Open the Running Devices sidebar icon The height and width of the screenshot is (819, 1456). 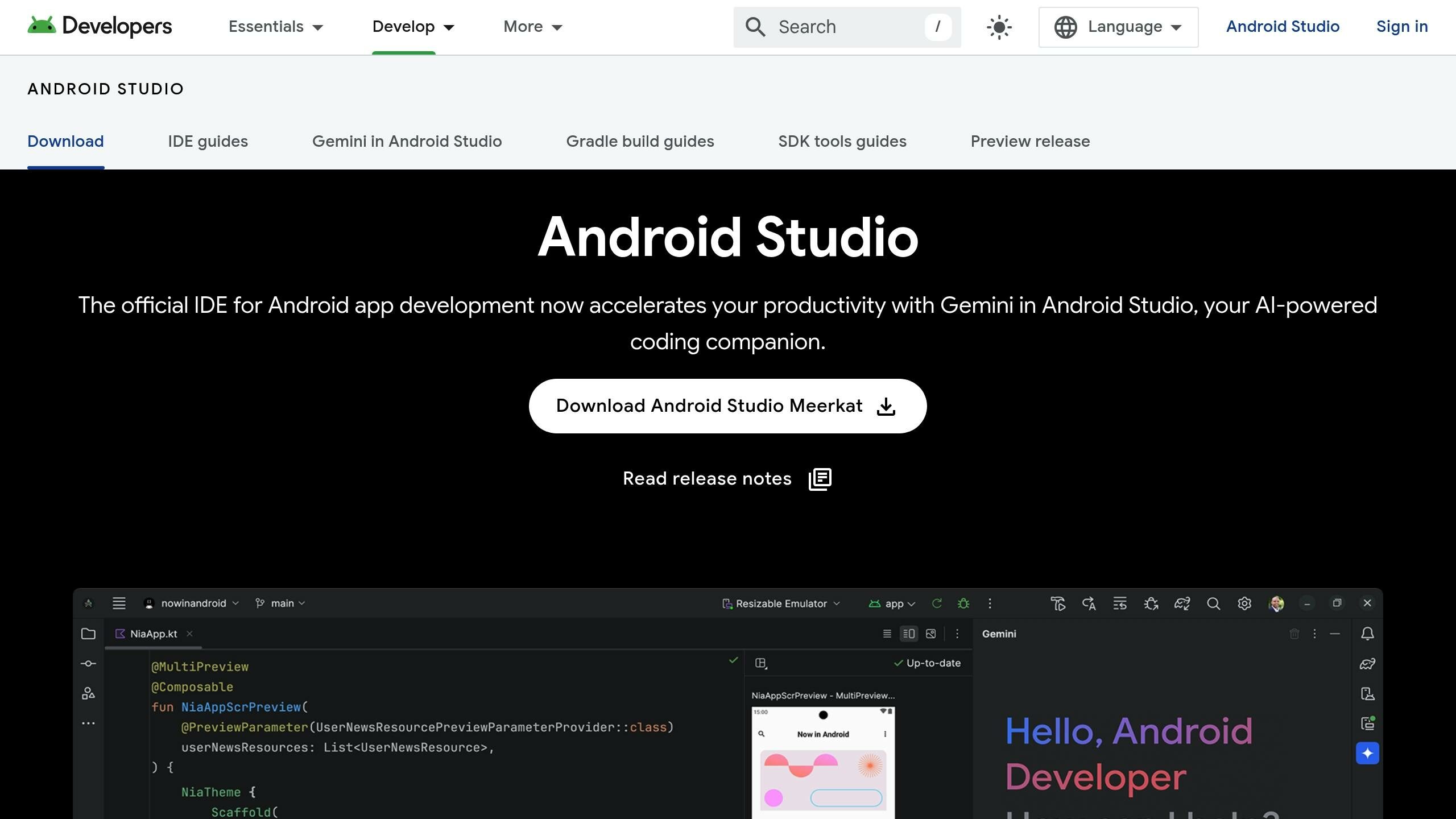tap(1367, 723)
